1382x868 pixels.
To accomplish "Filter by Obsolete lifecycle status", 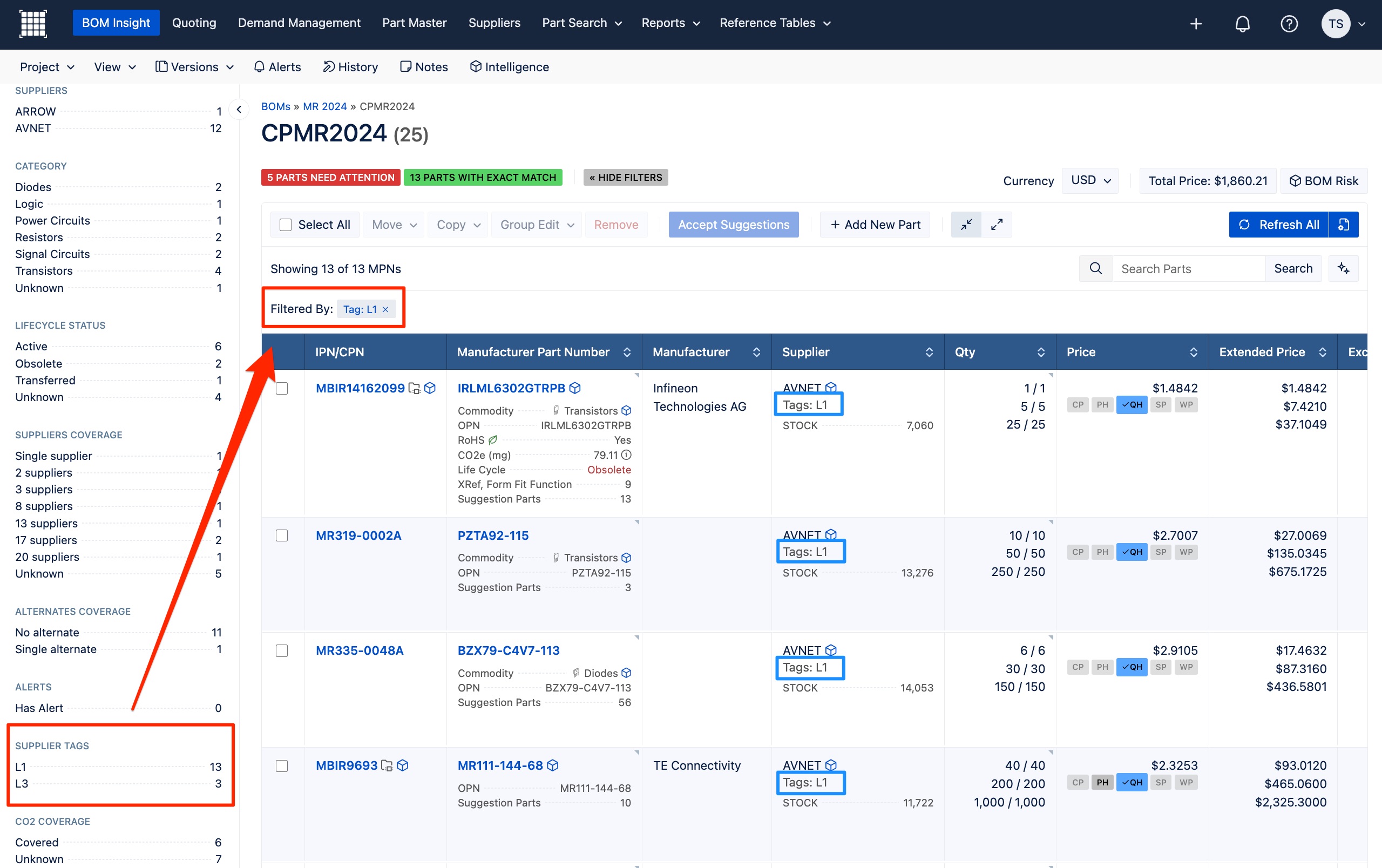I will tap(118, 363).
